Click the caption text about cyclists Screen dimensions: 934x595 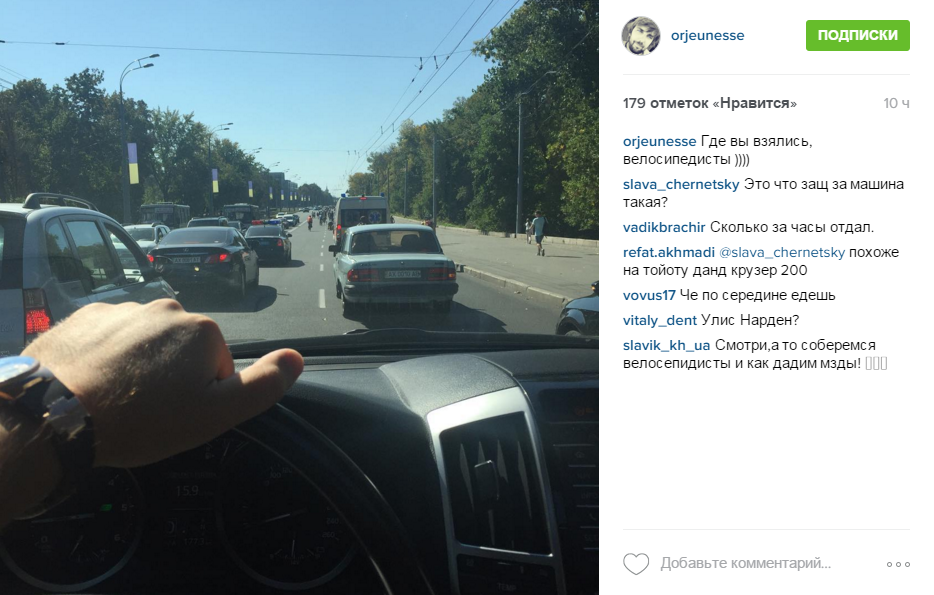pos(718,150)
